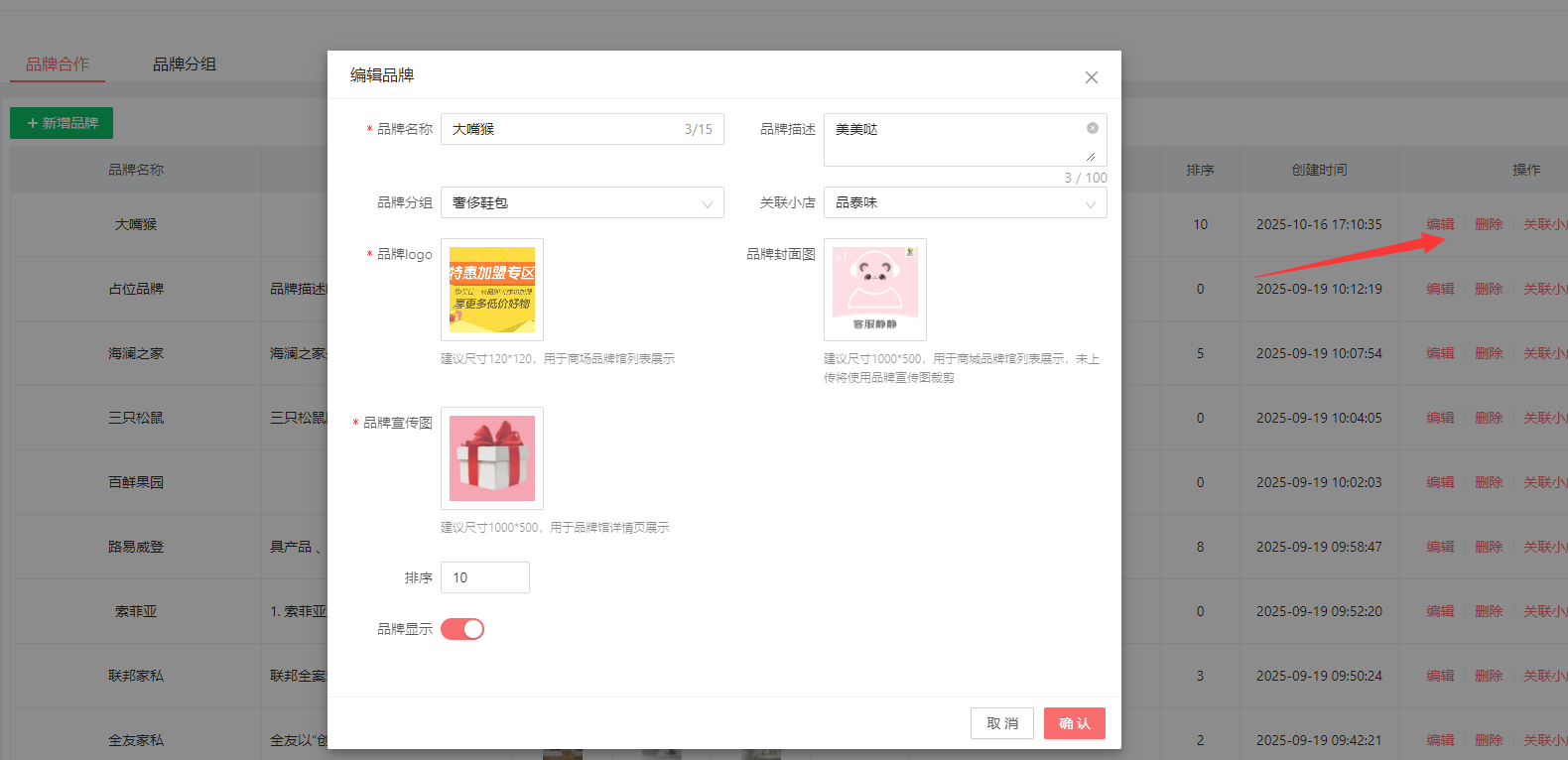
Task: Clear the brand description text with the clear icon
Action: [x=1092, y=128]
